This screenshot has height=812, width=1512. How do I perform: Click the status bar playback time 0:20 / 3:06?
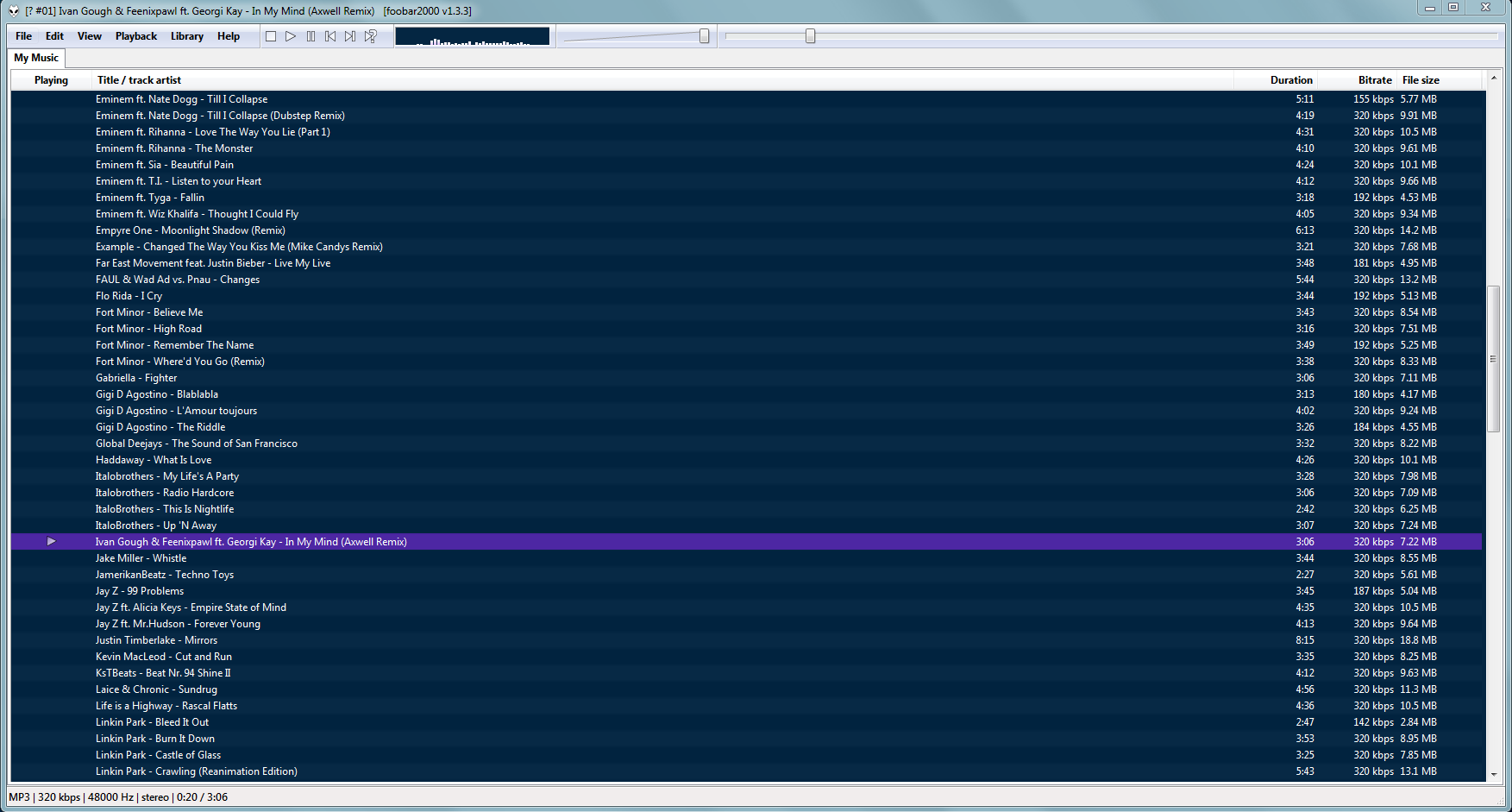tap(202, 797)
